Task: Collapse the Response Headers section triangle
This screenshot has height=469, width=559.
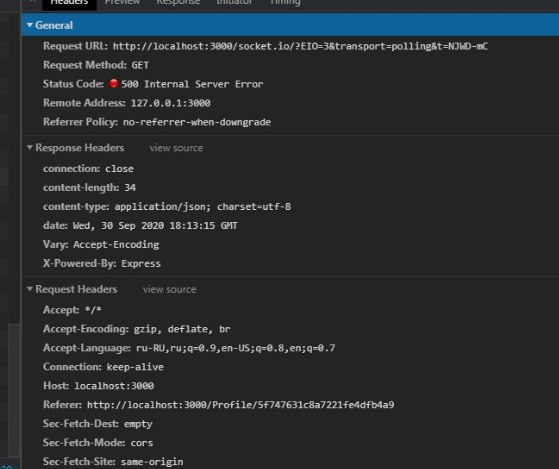Action: point(30,147)
